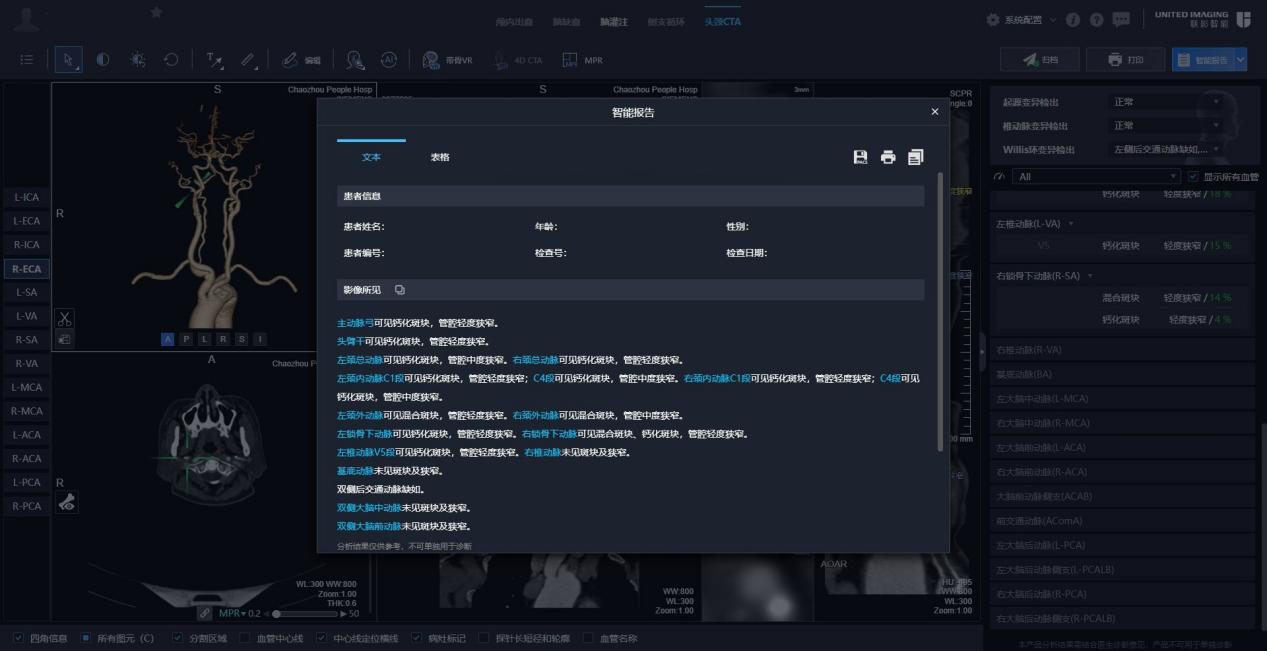
Task: Copy the 影像所见 findings section
Action: point(400,290)
